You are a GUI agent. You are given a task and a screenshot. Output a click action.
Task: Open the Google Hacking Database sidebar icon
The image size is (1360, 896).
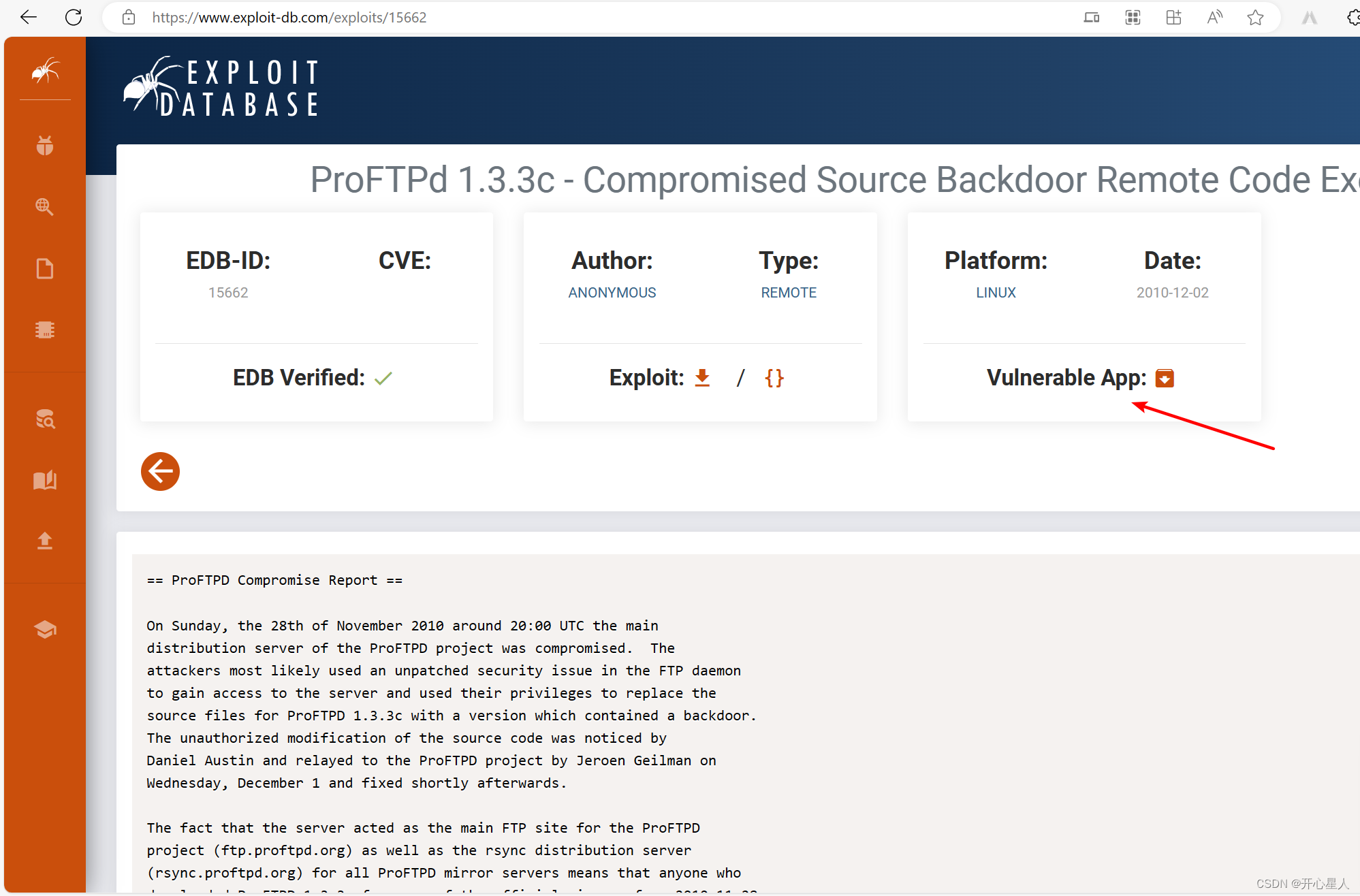45,206
